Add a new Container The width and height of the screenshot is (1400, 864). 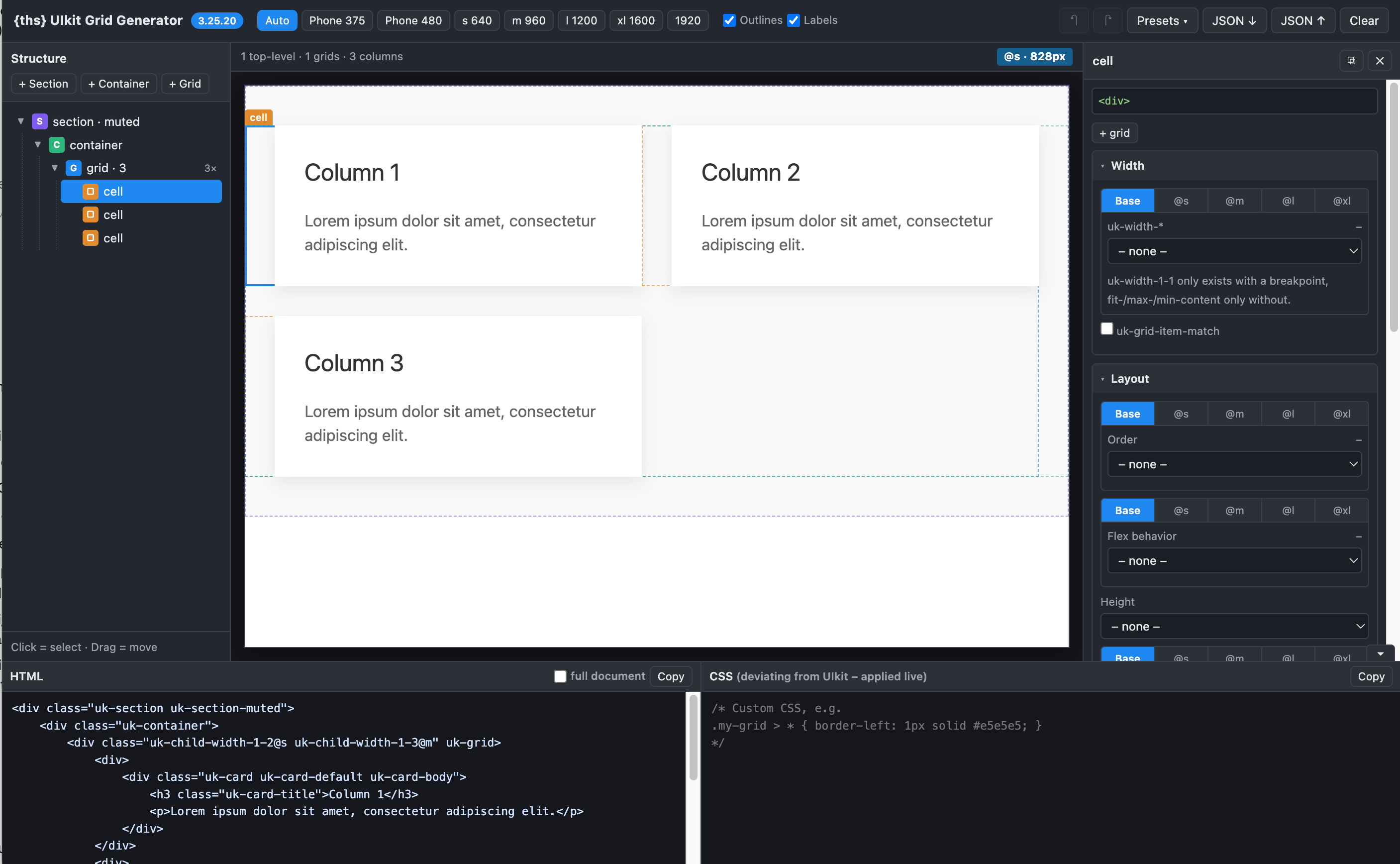click(118, 84)
